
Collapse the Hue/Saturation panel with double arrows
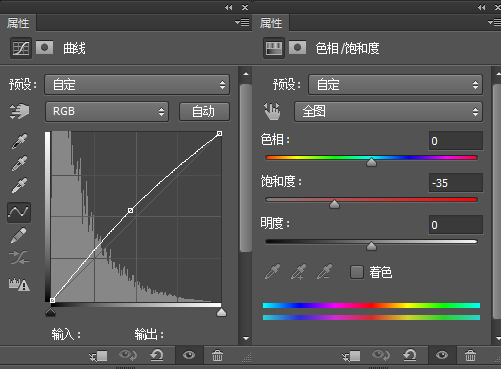click(481, 7)
